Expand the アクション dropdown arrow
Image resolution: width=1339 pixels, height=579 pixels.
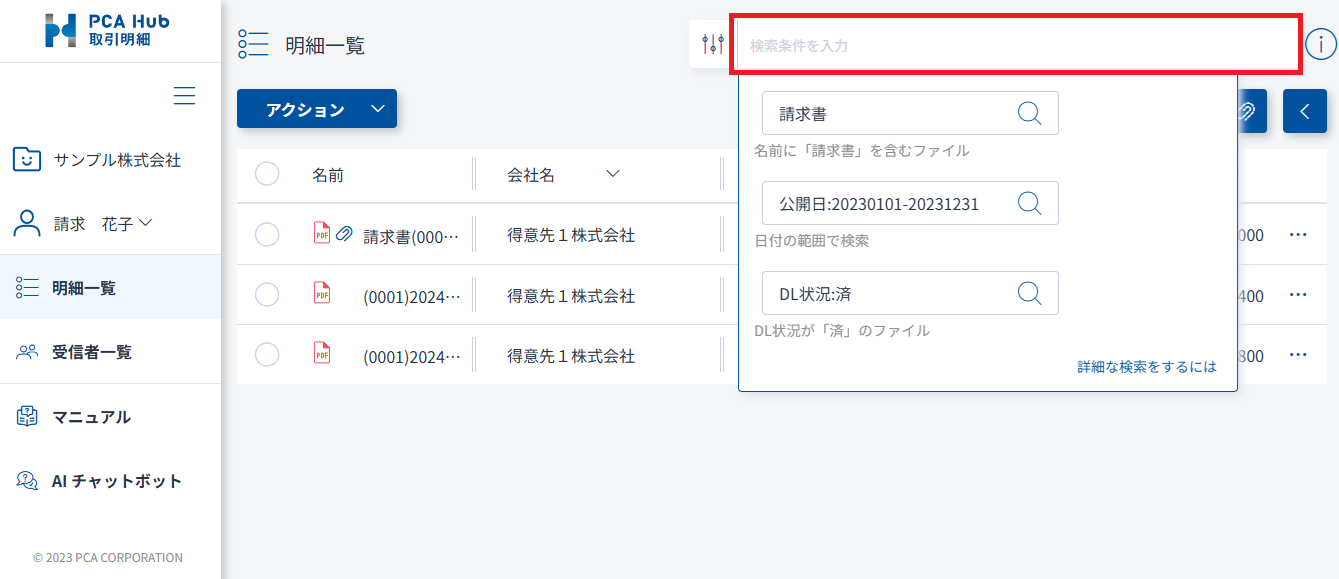click(x=377, y=109)
